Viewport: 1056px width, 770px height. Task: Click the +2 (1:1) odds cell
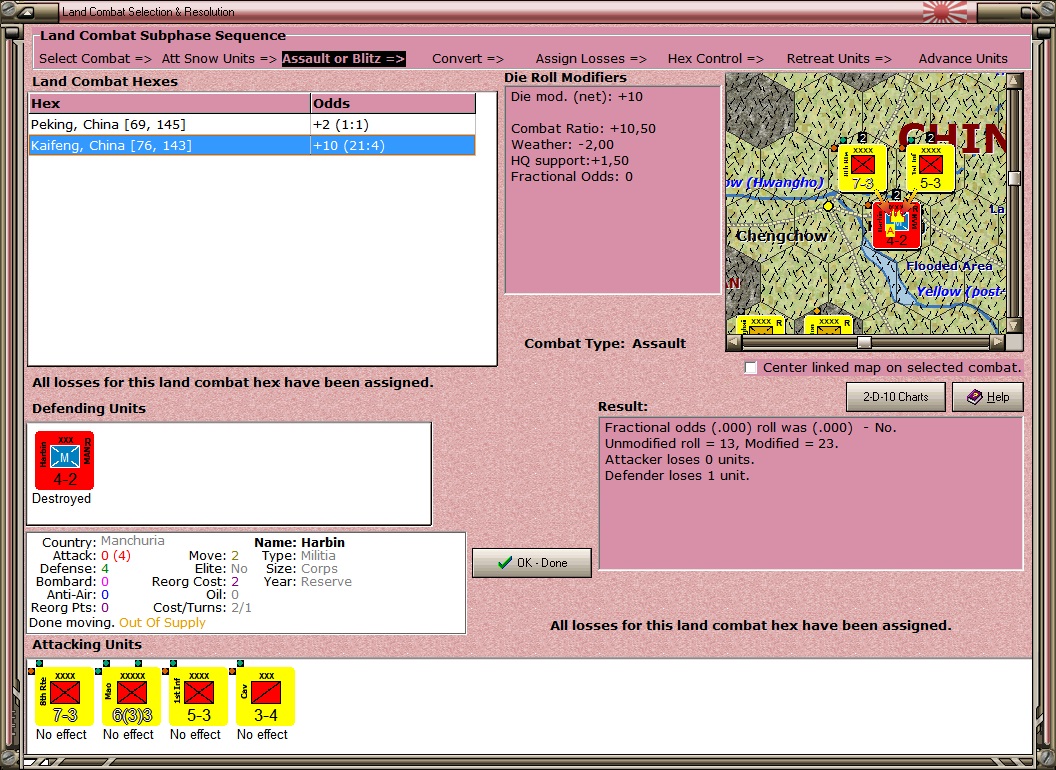[x=393, y=125]
